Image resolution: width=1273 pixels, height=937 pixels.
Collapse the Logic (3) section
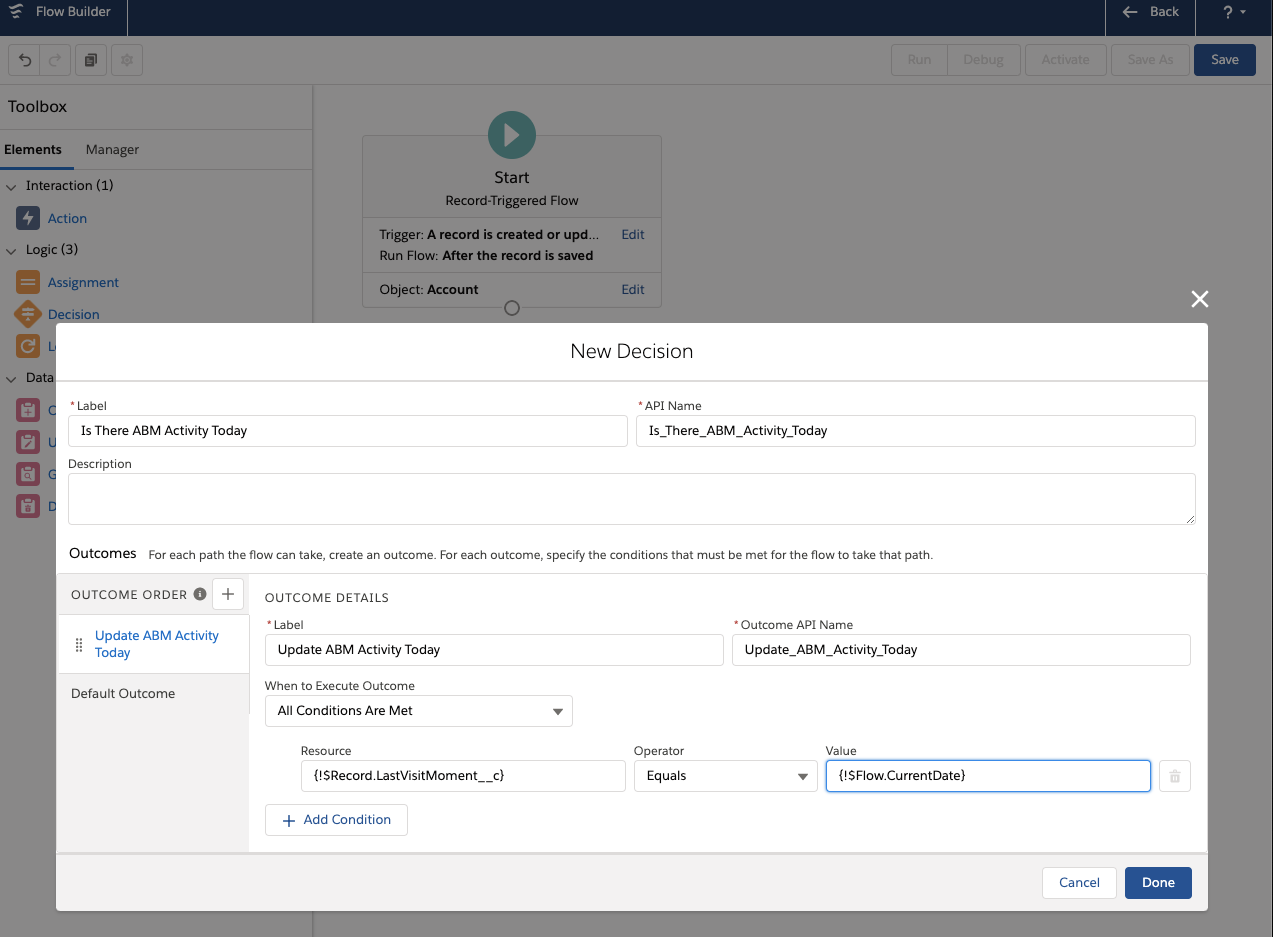12,250
